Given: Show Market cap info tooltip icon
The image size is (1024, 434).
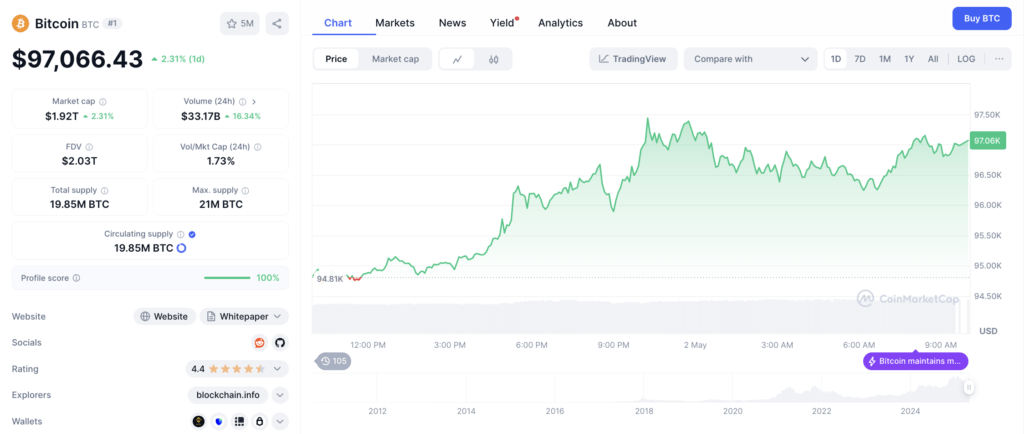Looking at the screenshot, I should [103, 102].
